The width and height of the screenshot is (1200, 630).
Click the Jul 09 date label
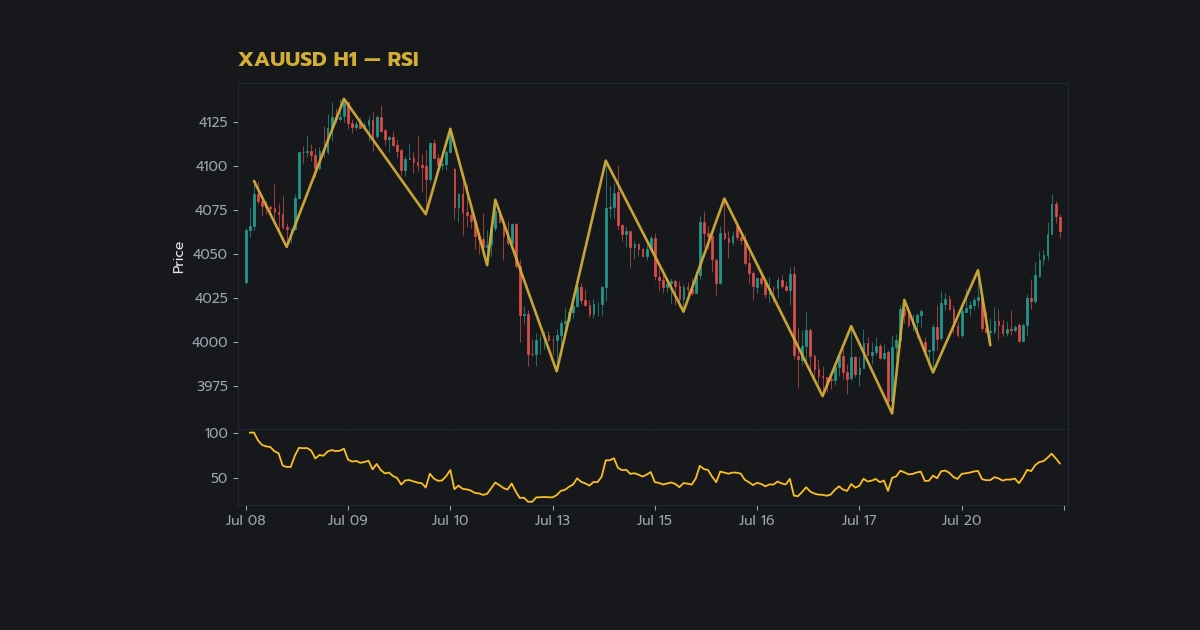[x=348, y=521]
